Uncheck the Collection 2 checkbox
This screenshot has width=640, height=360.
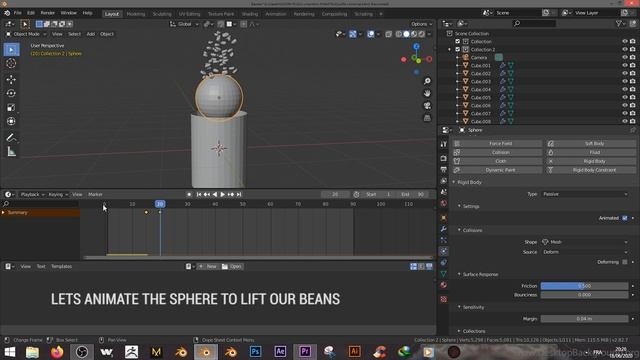click(x=458, y=49)
